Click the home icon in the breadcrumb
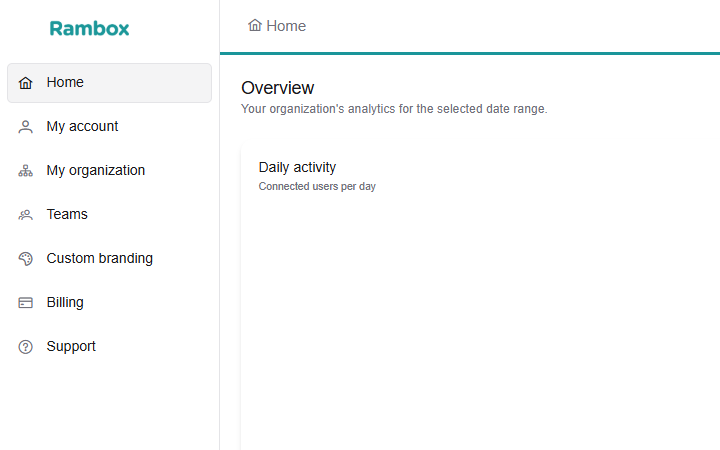Screen dimensions: 720x450 255,25
